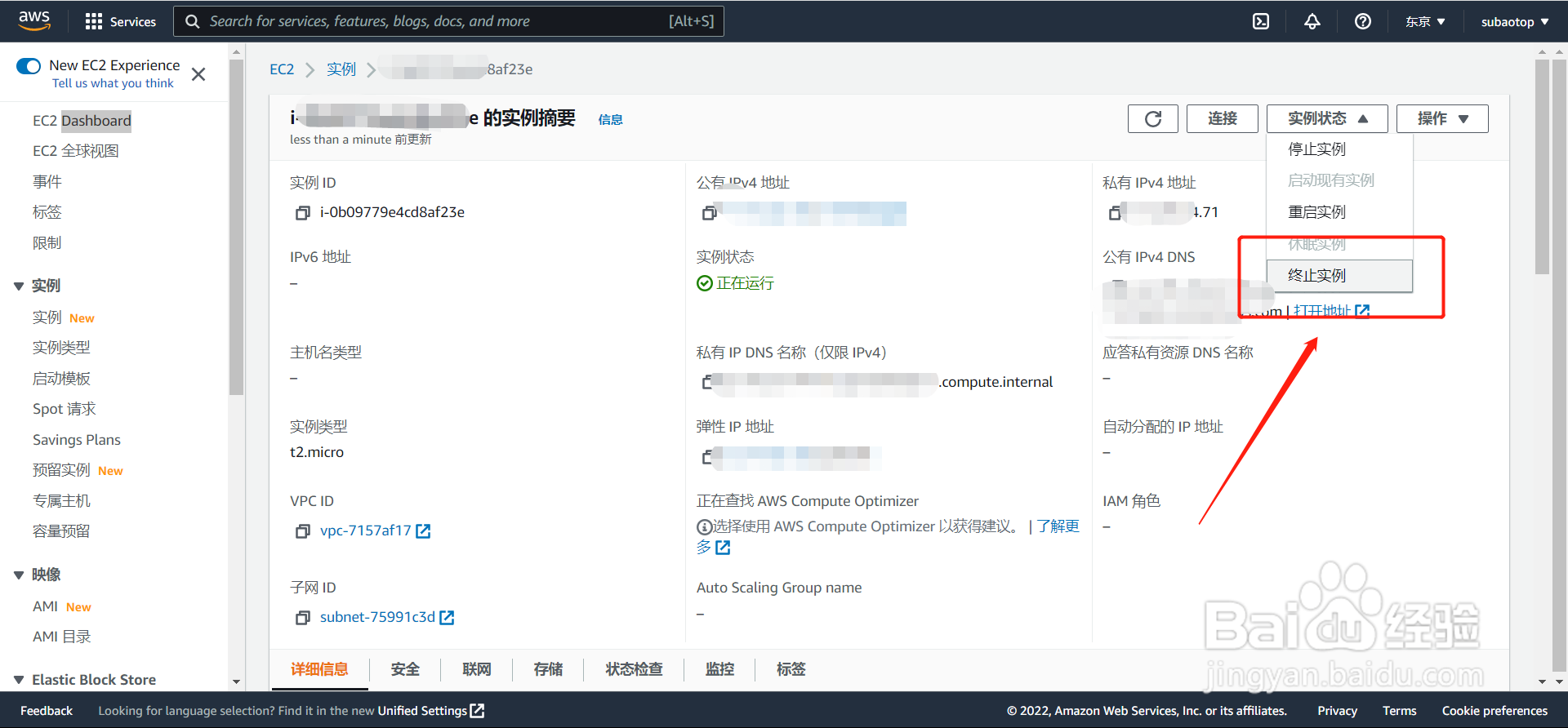Open EC2 全球视图 in sidebar
The width and height of the screenshot is (1568, 728).
pos(76,151)
